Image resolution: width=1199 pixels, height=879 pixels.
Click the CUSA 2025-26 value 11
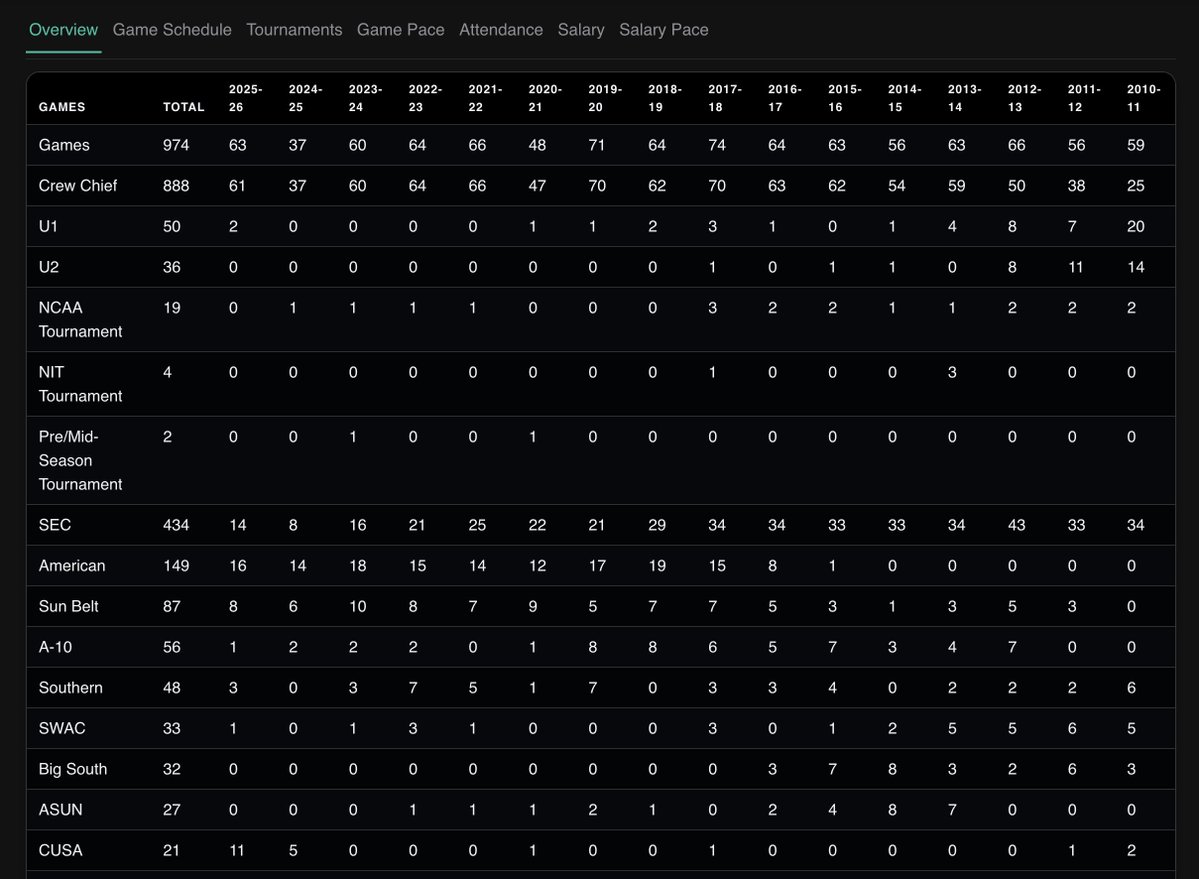tap(237, 850)
